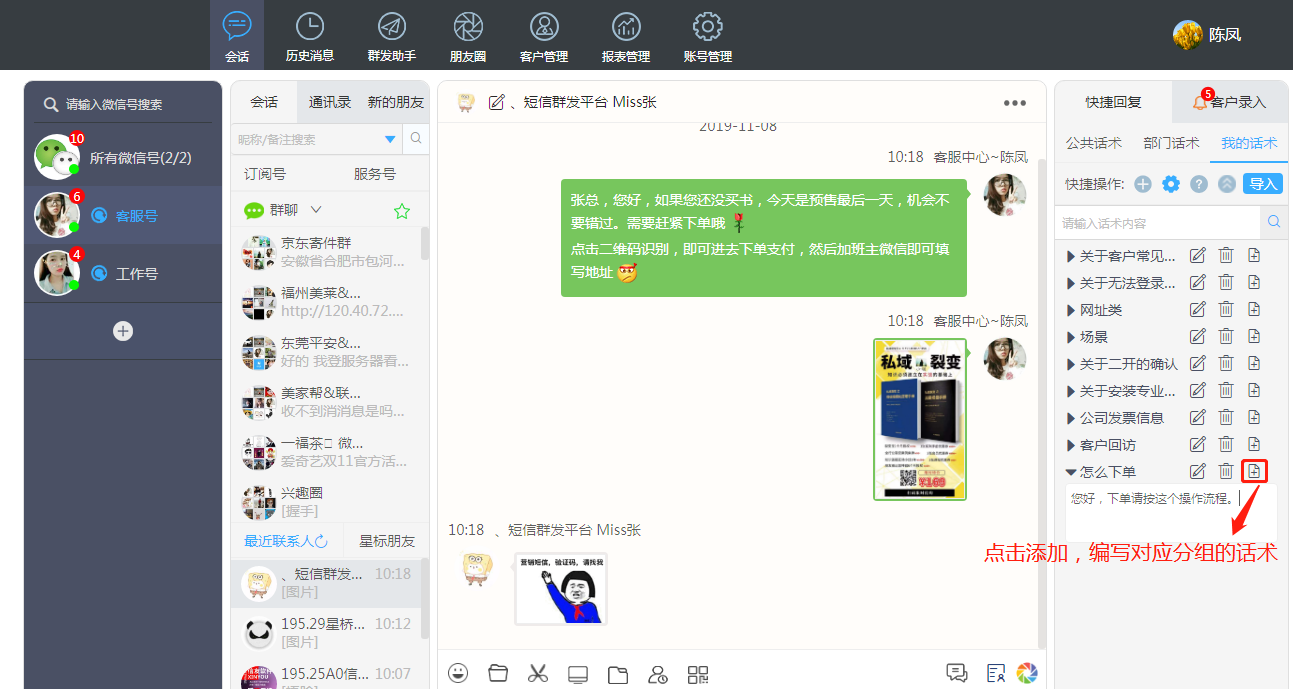Select the 客服号 WeChat account

123,215
